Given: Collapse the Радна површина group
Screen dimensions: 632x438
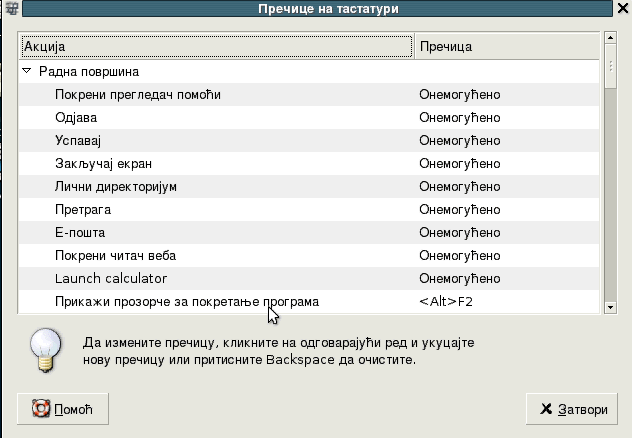Looking at the screenshot, I should [x=27, y=71].
